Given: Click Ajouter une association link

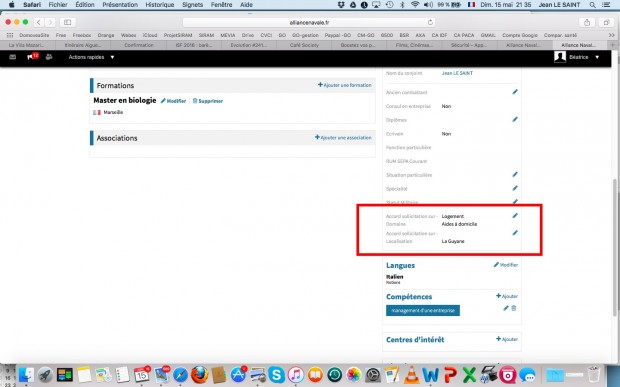Looking at the screenshot, I should [x=343, y=138].
